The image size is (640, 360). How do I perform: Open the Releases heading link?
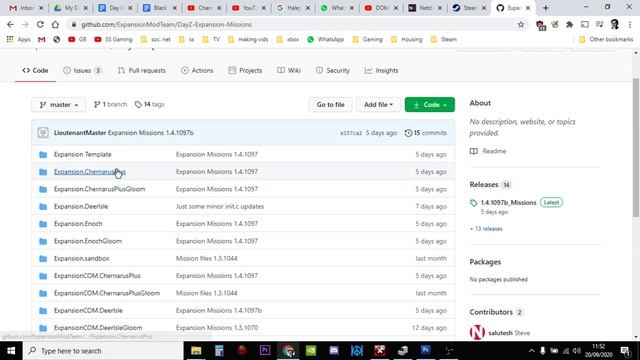click(484, 184)
